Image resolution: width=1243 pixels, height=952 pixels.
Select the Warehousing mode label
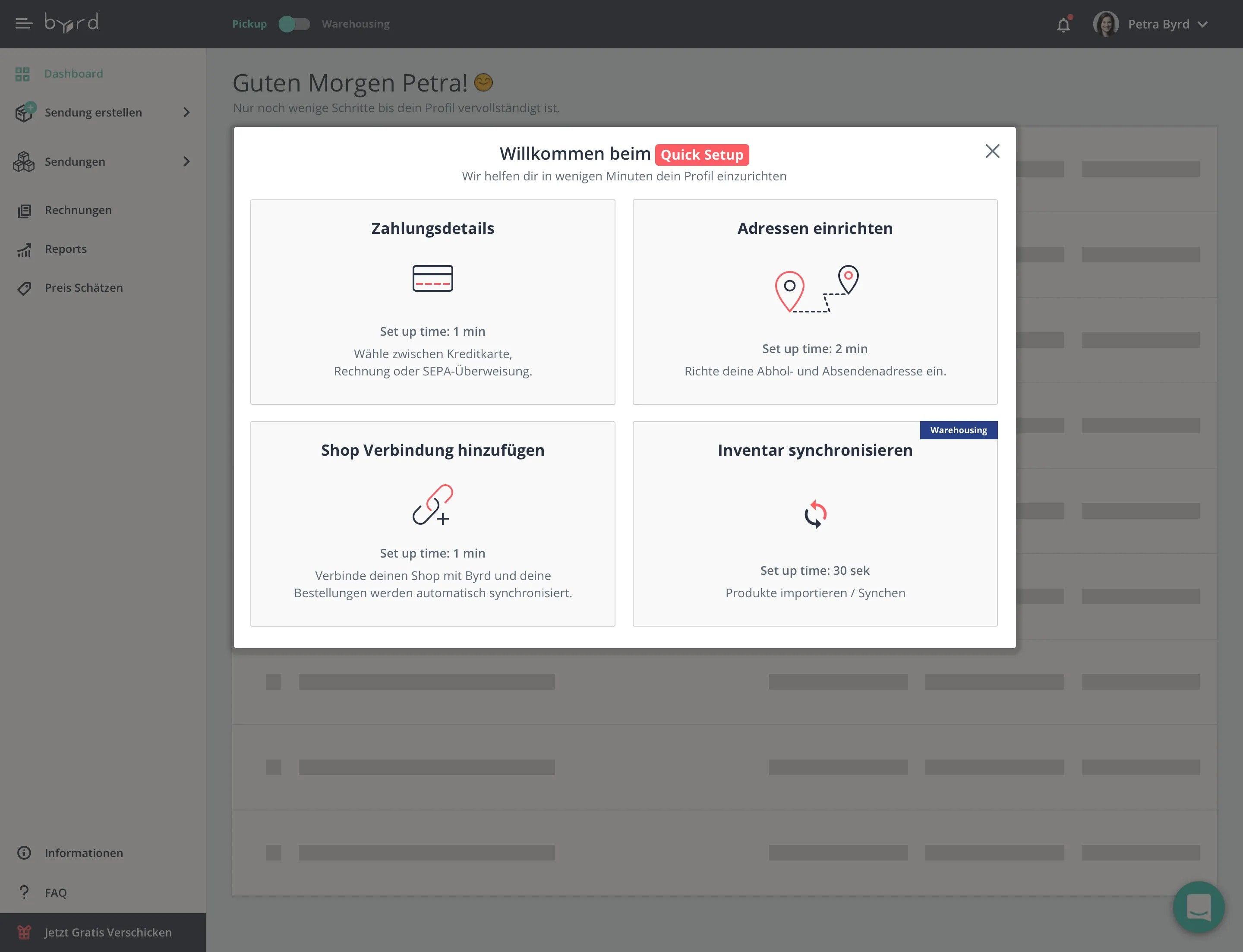tap(355, 24)
